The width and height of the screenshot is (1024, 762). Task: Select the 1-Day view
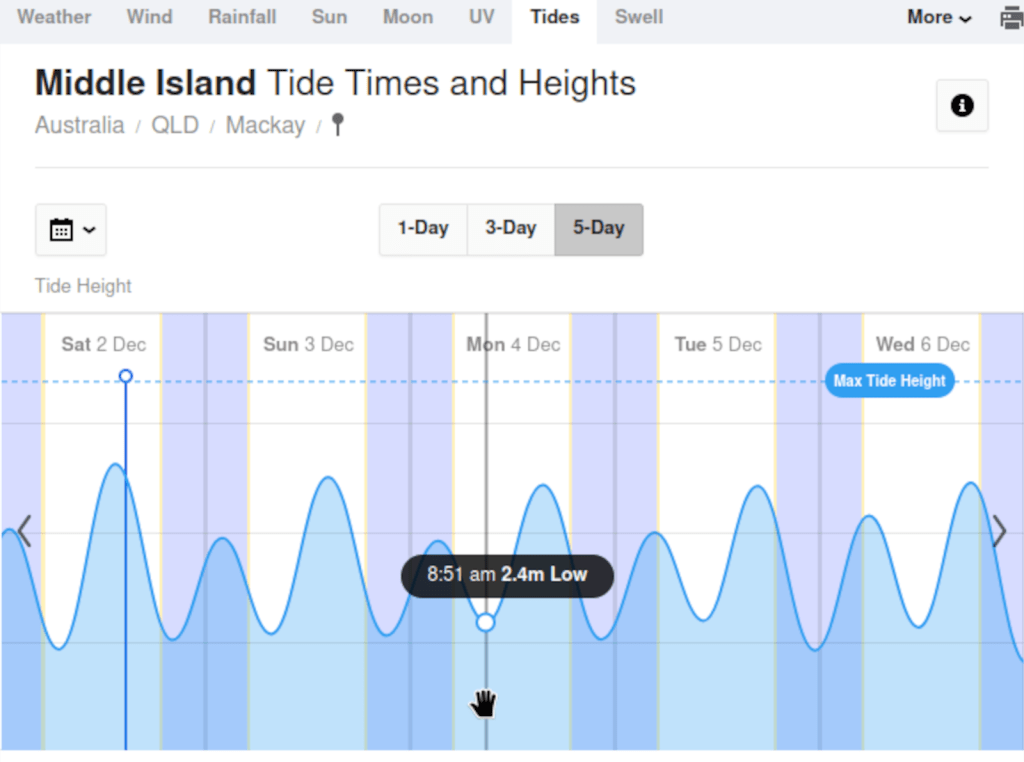[423, 229]
